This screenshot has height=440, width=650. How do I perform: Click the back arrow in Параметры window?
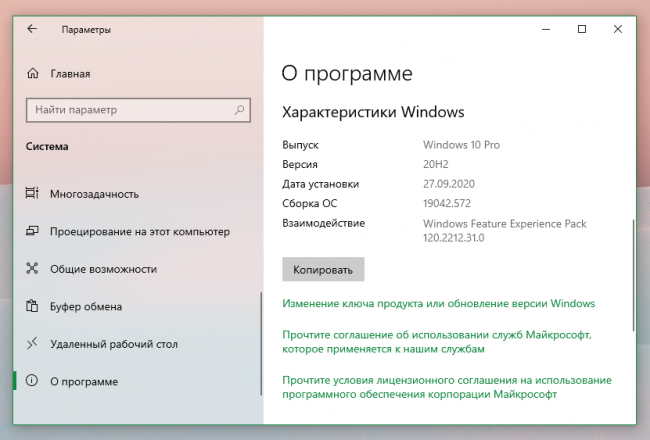(32, 29)
